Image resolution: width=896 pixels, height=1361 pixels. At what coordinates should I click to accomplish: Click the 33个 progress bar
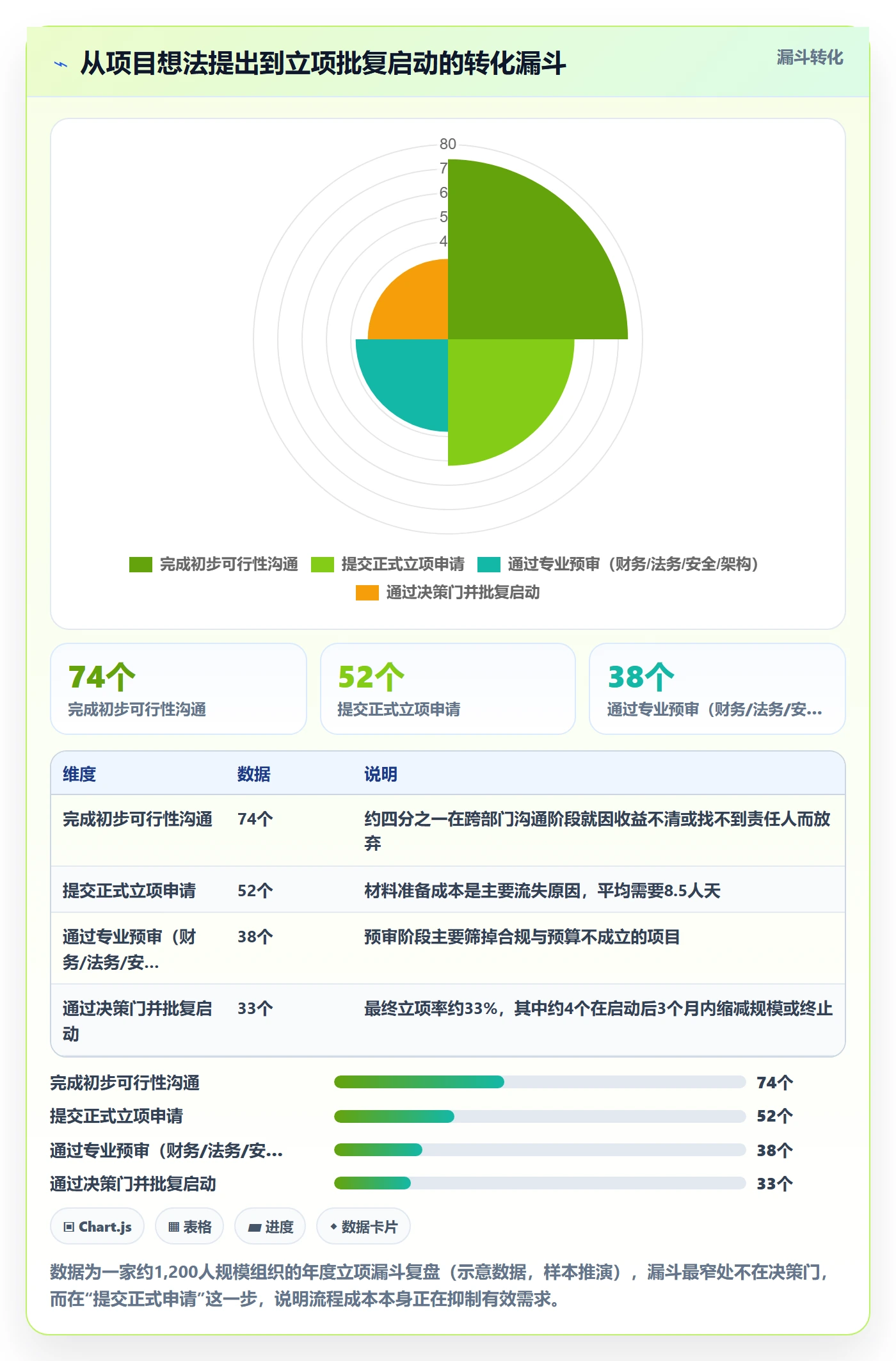coord(540,1183)
